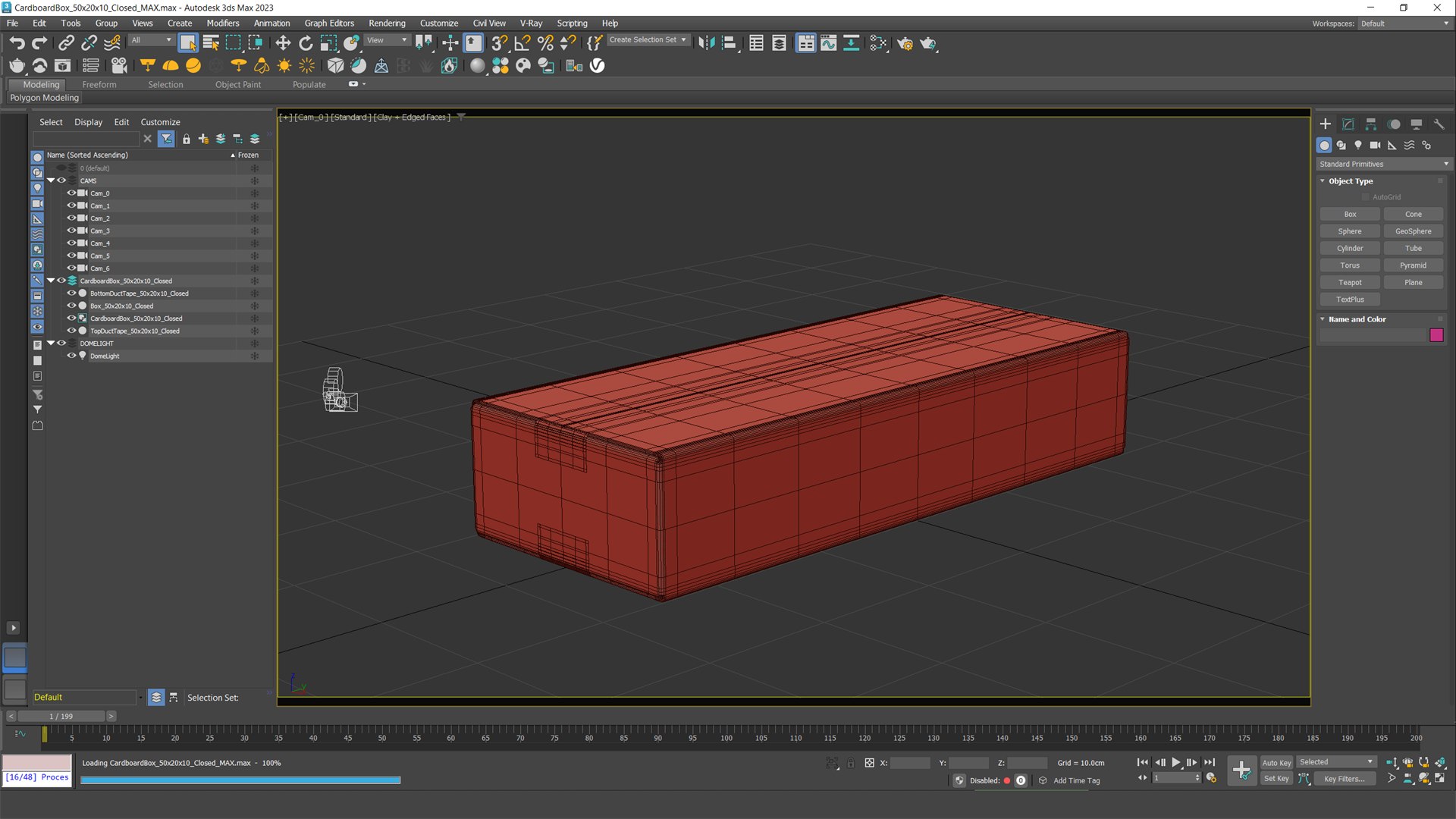Toggle the Auto Key button
Viewport: 1456px width, 819px height.
point(1276,763)
